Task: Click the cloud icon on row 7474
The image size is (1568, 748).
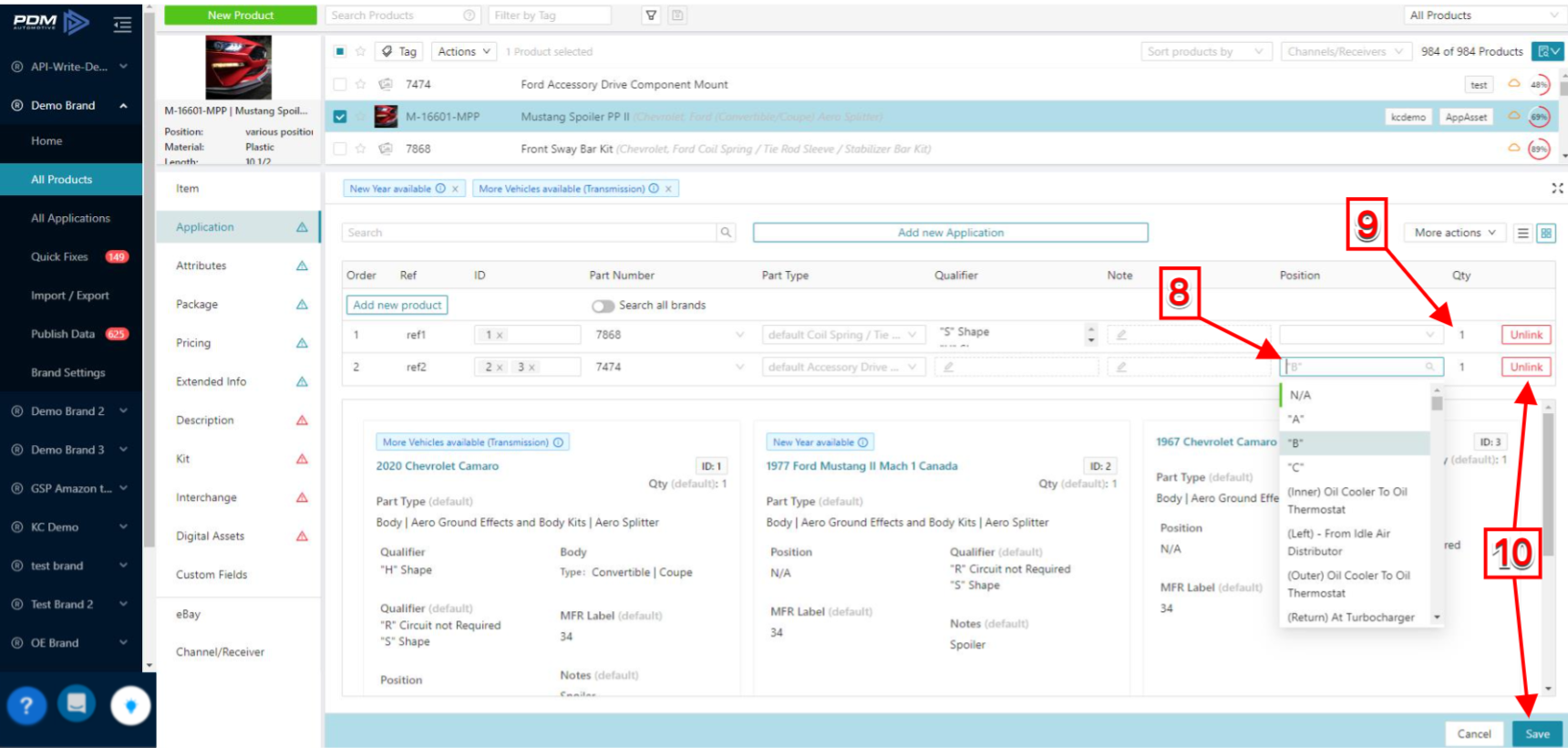Action: (x=1513, y=83)
